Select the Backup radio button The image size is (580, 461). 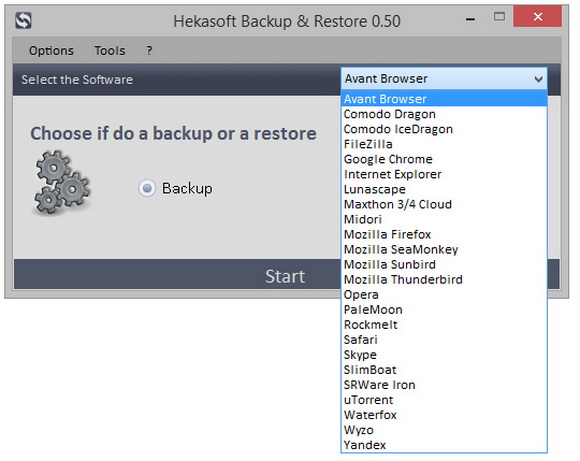[147, 188]
